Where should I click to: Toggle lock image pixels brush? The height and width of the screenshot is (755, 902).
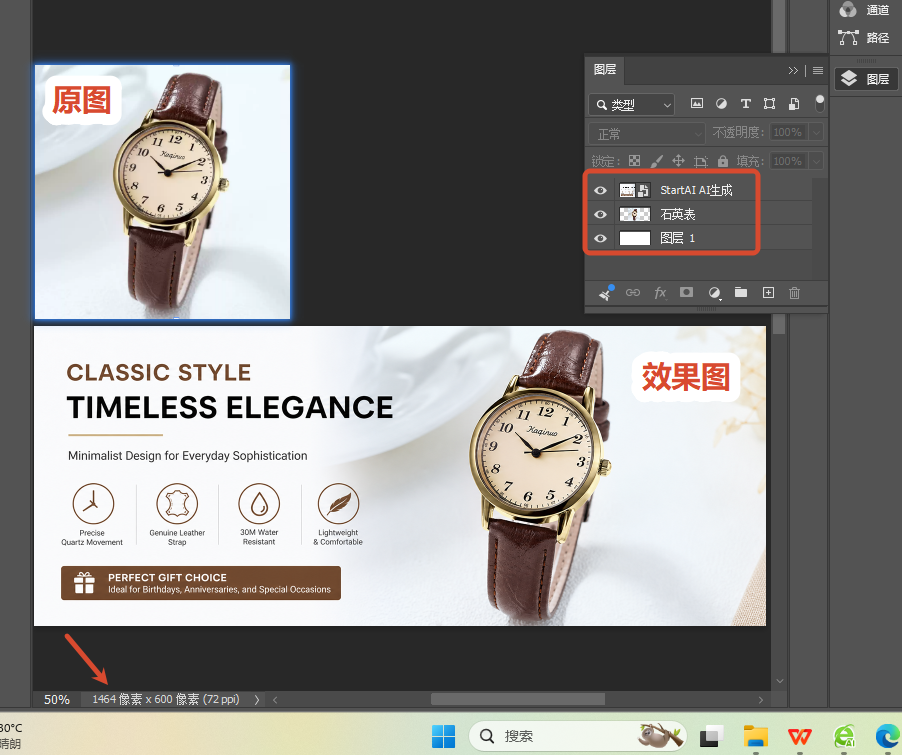point(656,161)
